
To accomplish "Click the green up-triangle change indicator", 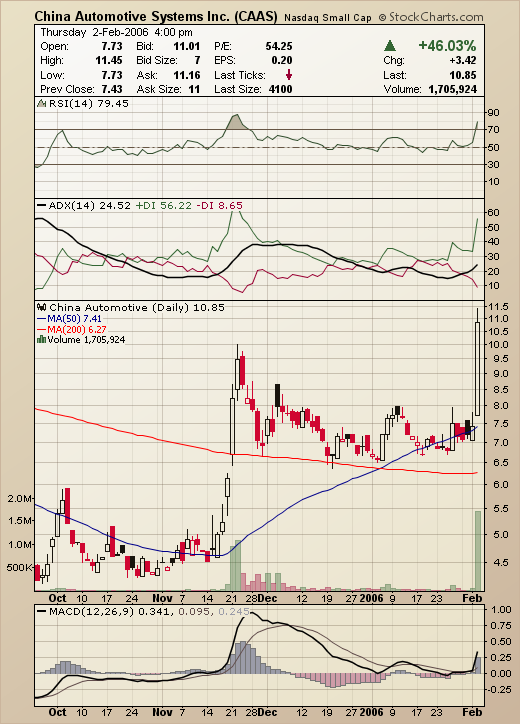I will 390,46.
